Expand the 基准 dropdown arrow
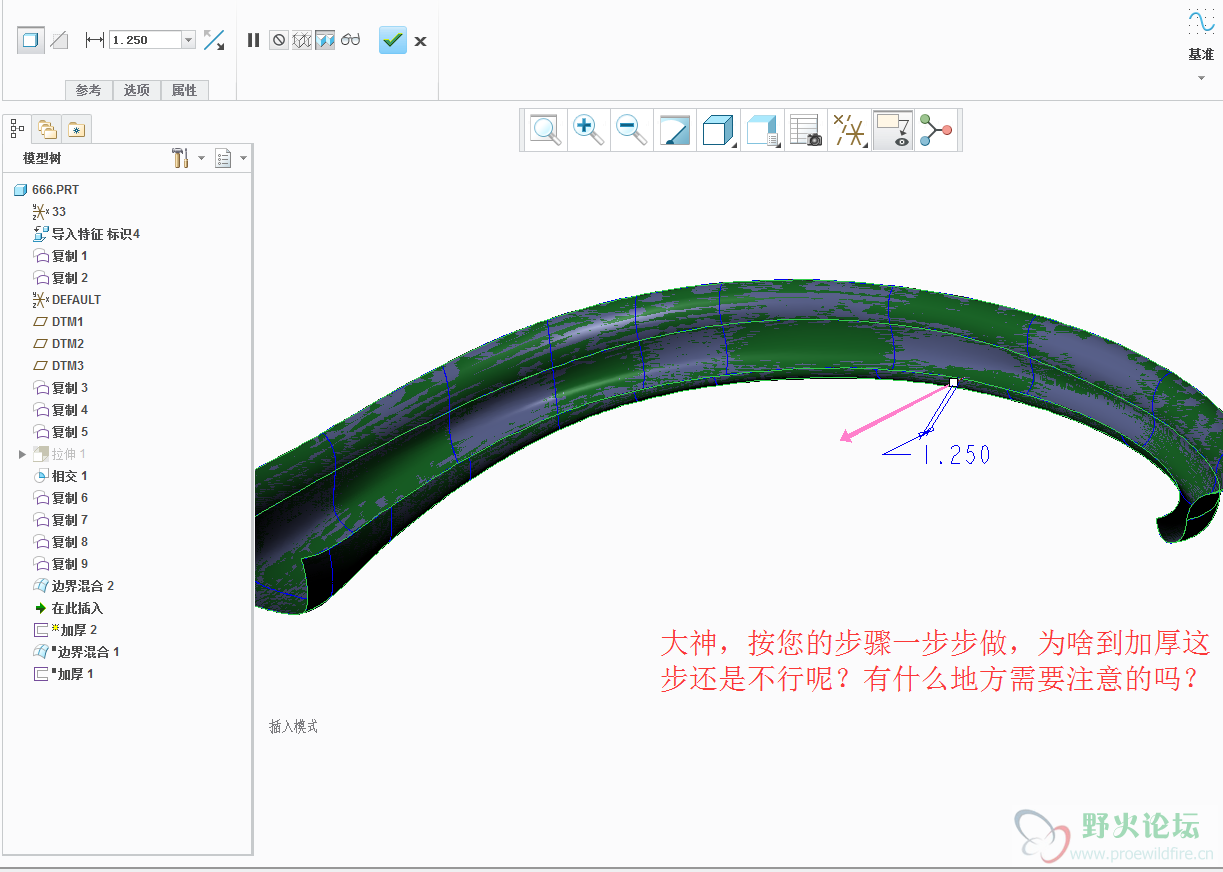Screen dimensions: 1223x872 pyautogui.click(x=1201, y=78)
